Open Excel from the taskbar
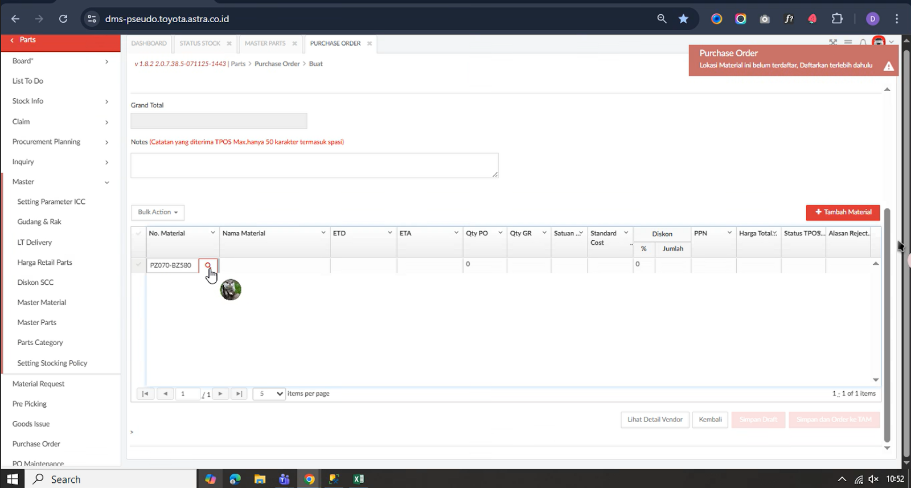The image size is (911, 488). [358, 479]
